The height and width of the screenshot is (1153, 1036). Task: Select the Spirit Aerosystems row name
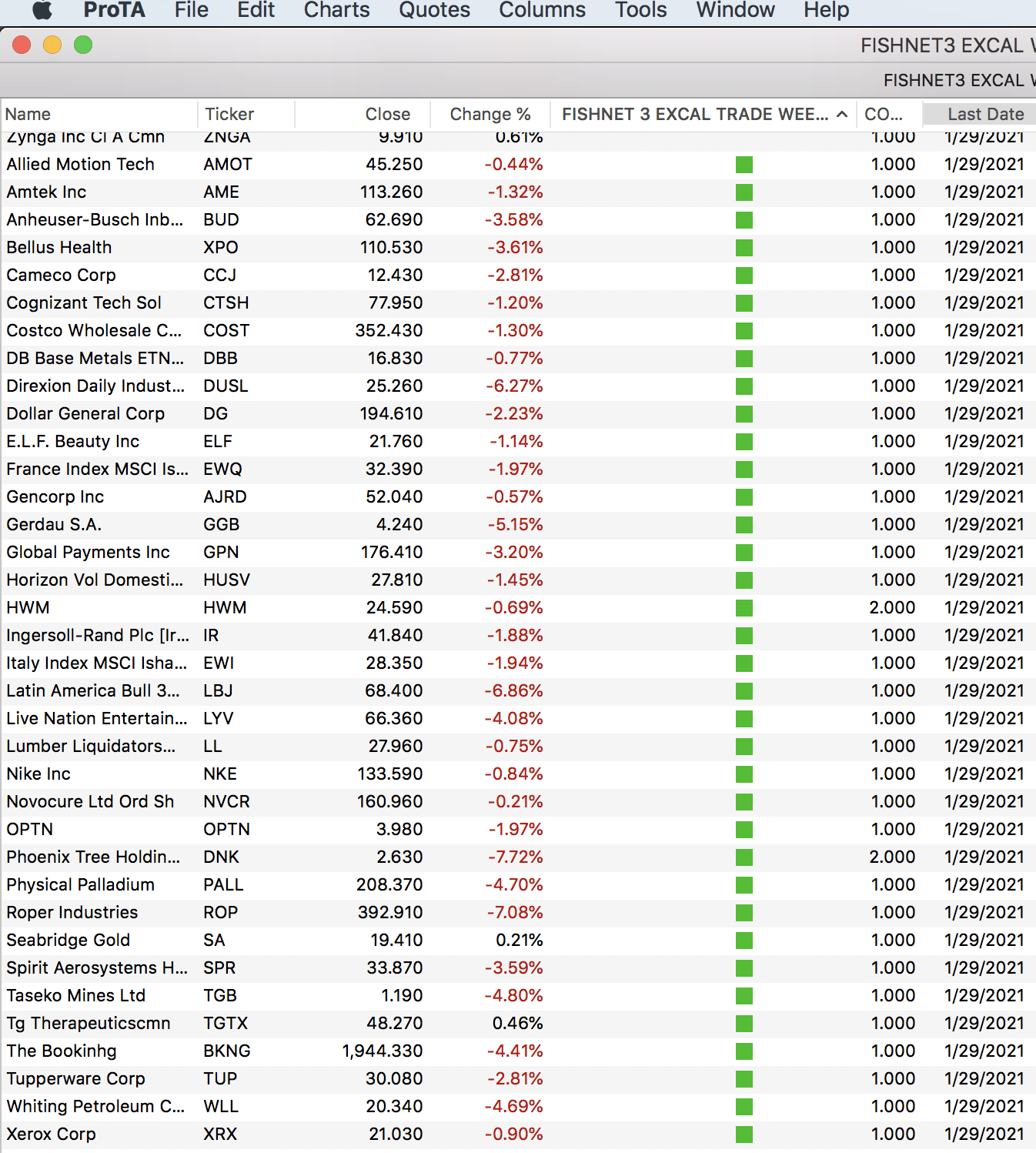pyautogui.click(x=97, y=968)
